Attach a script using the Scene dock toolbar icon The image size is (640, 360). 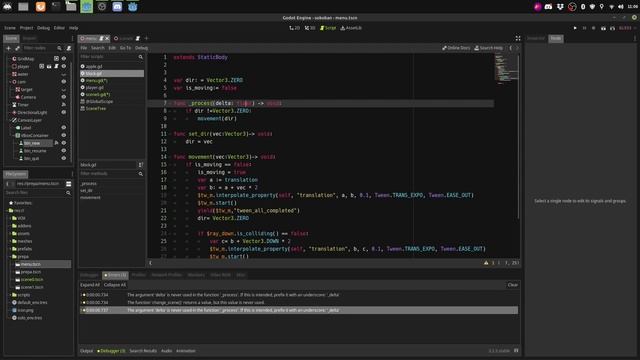tap(69, 48)
